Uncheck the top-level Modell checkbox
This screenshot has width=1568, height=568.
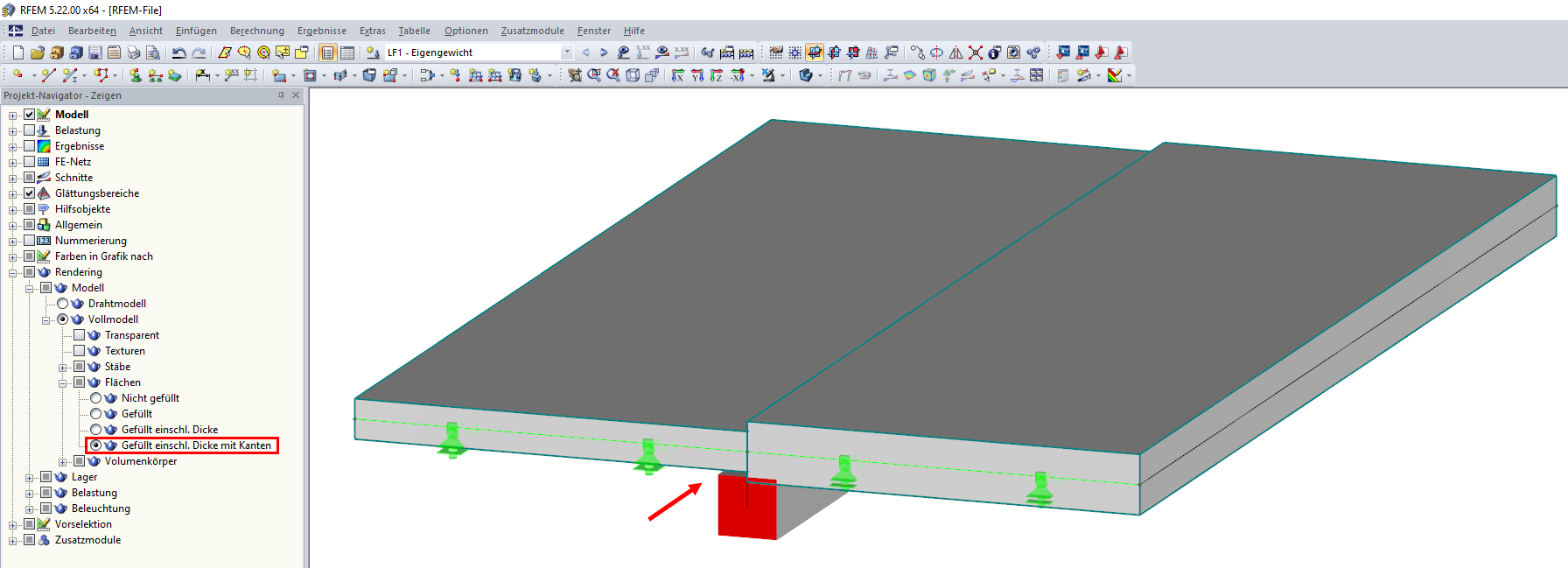coord(30,115)
